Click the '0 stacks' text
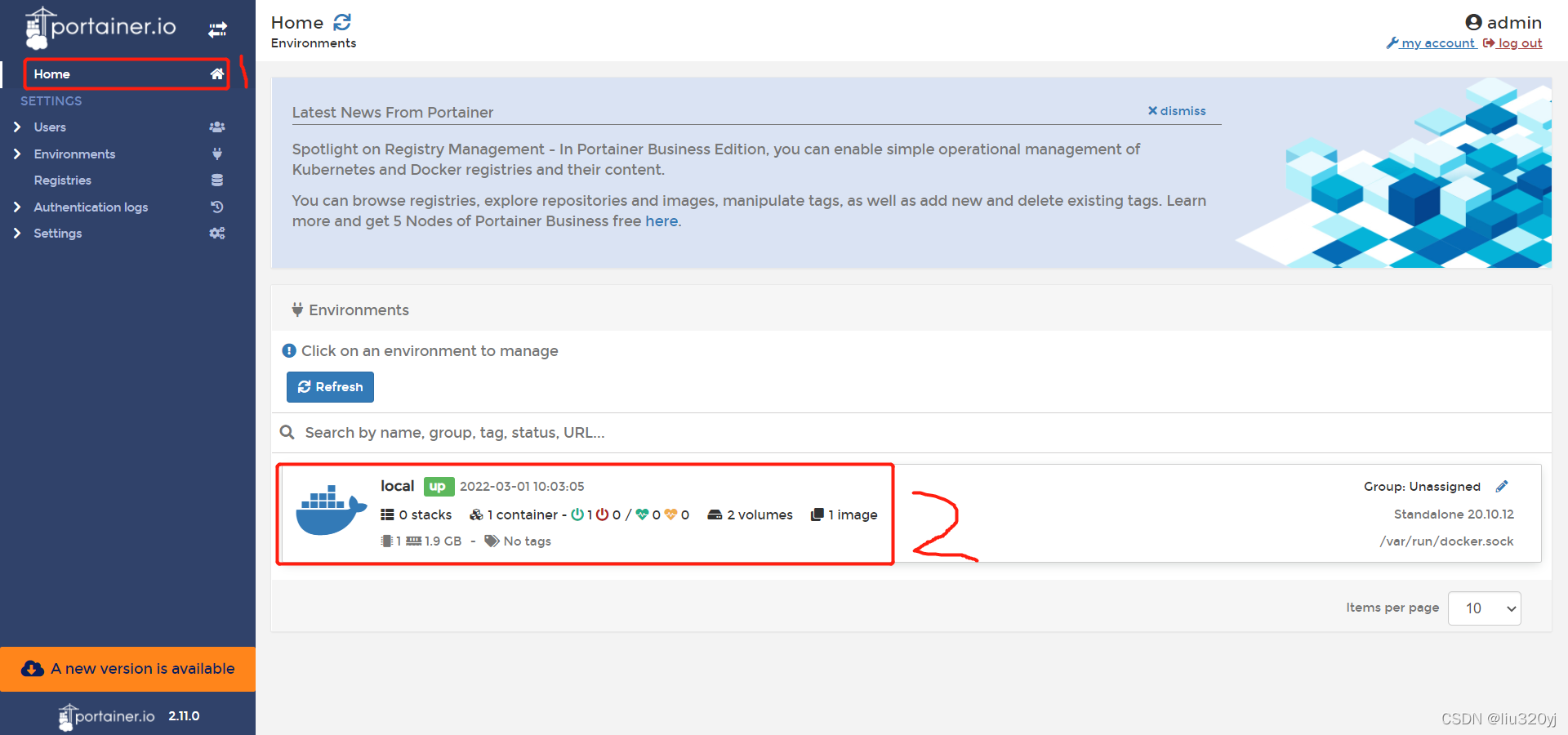 425,514
